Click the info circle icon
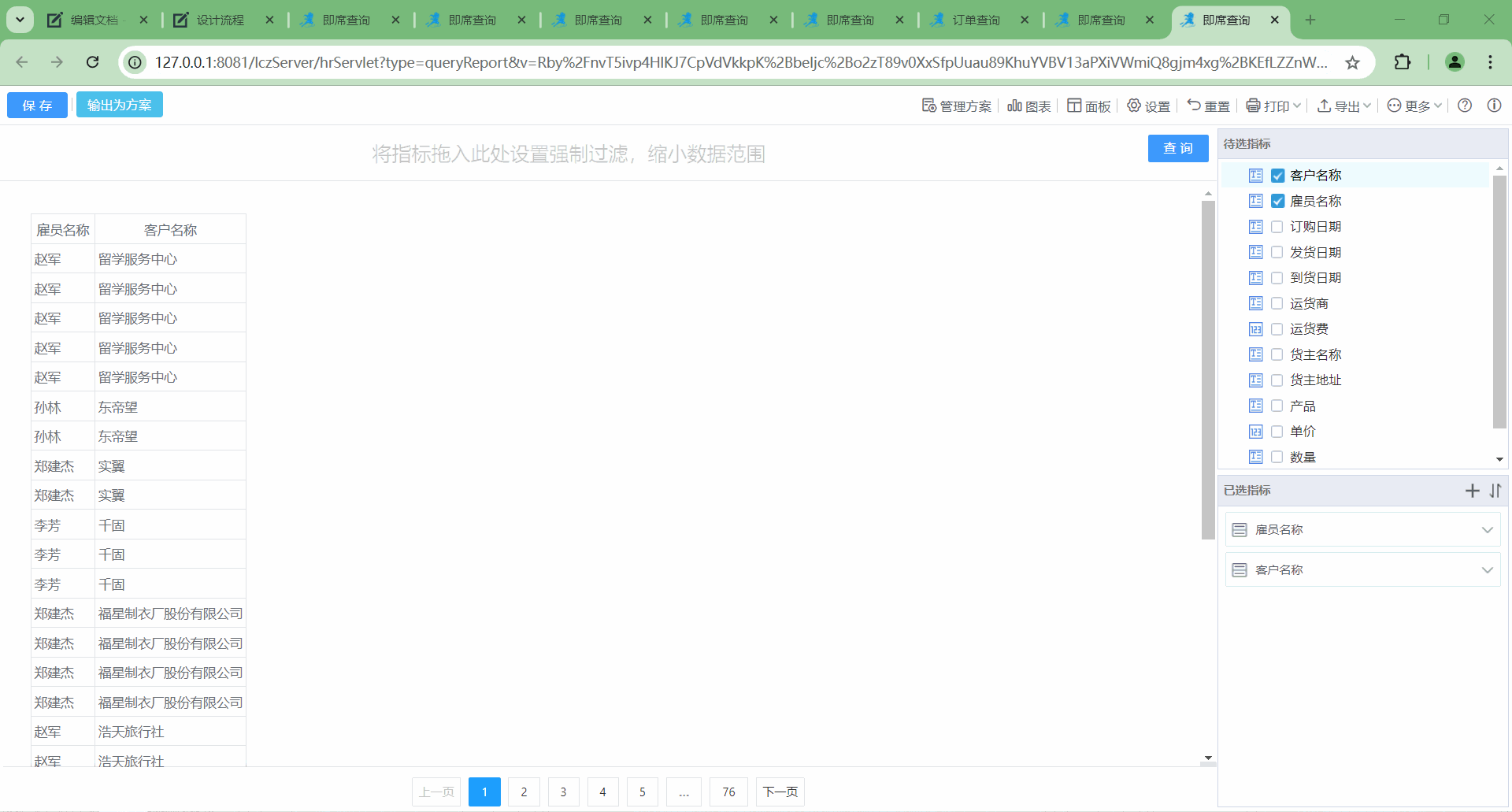The height and width of the screenshot is (812, 1512). point(1494,106)
